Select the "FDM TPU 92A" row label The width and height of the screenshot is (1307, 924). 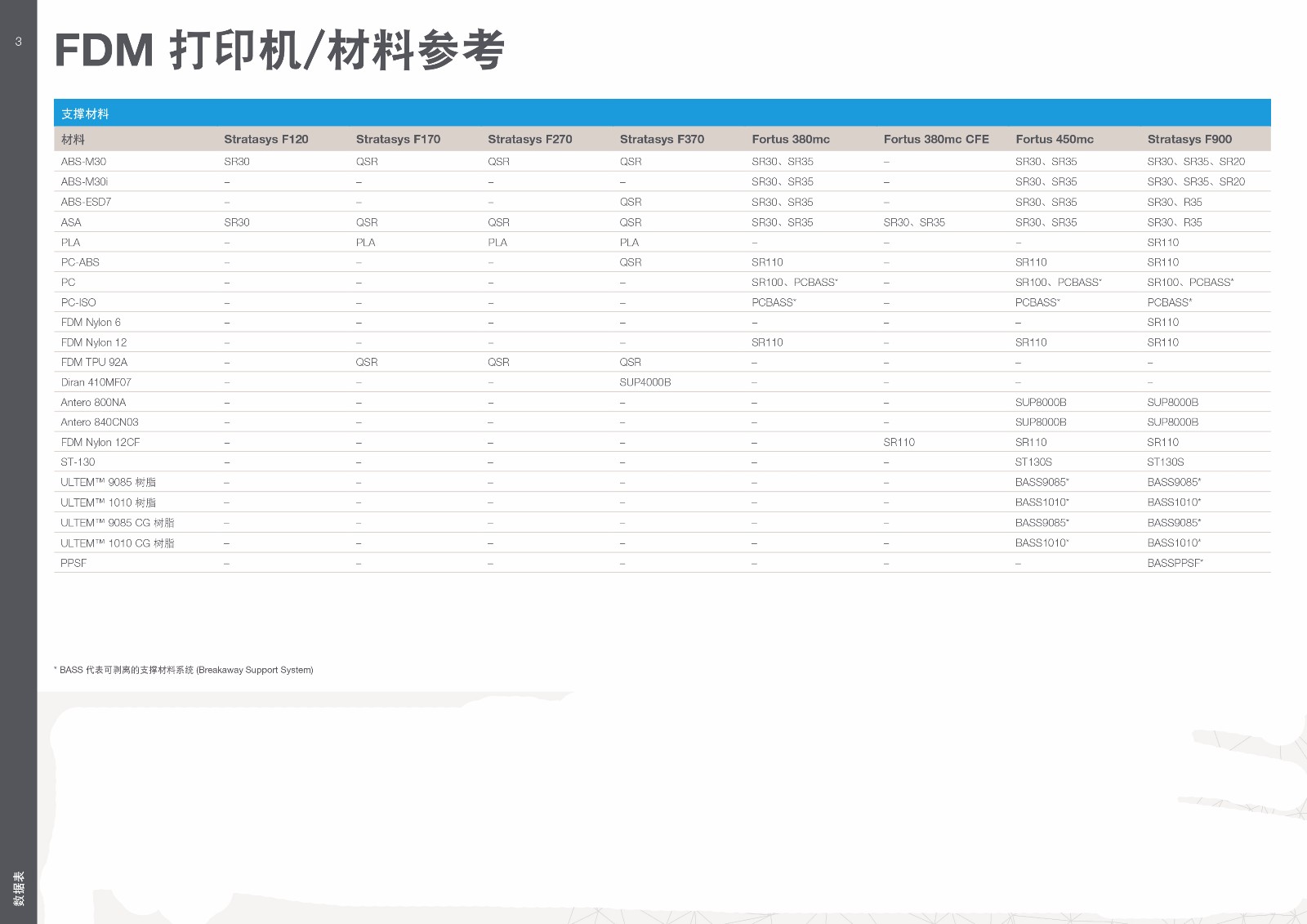(94, 362)
